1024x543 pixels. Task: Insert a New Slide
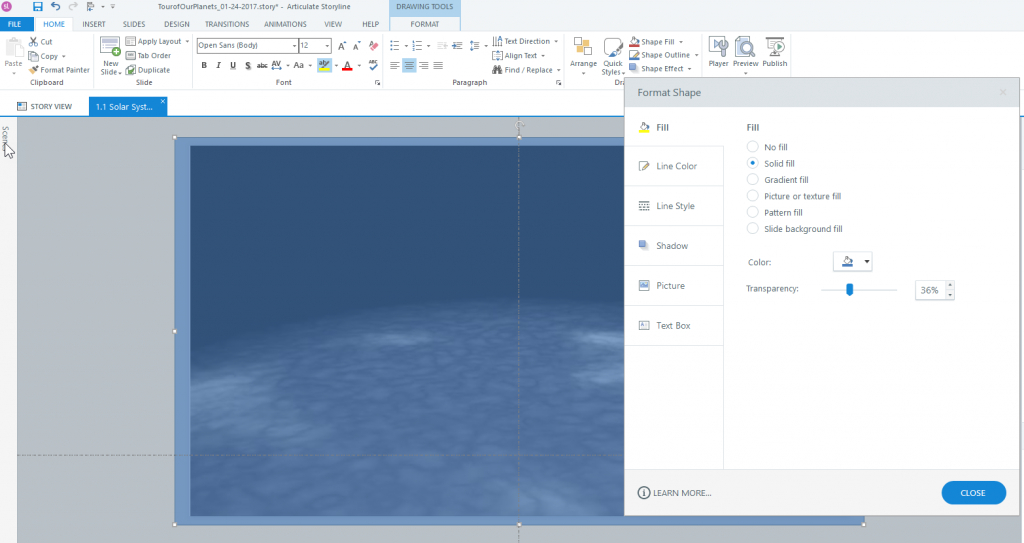click(x=110, y=56)
